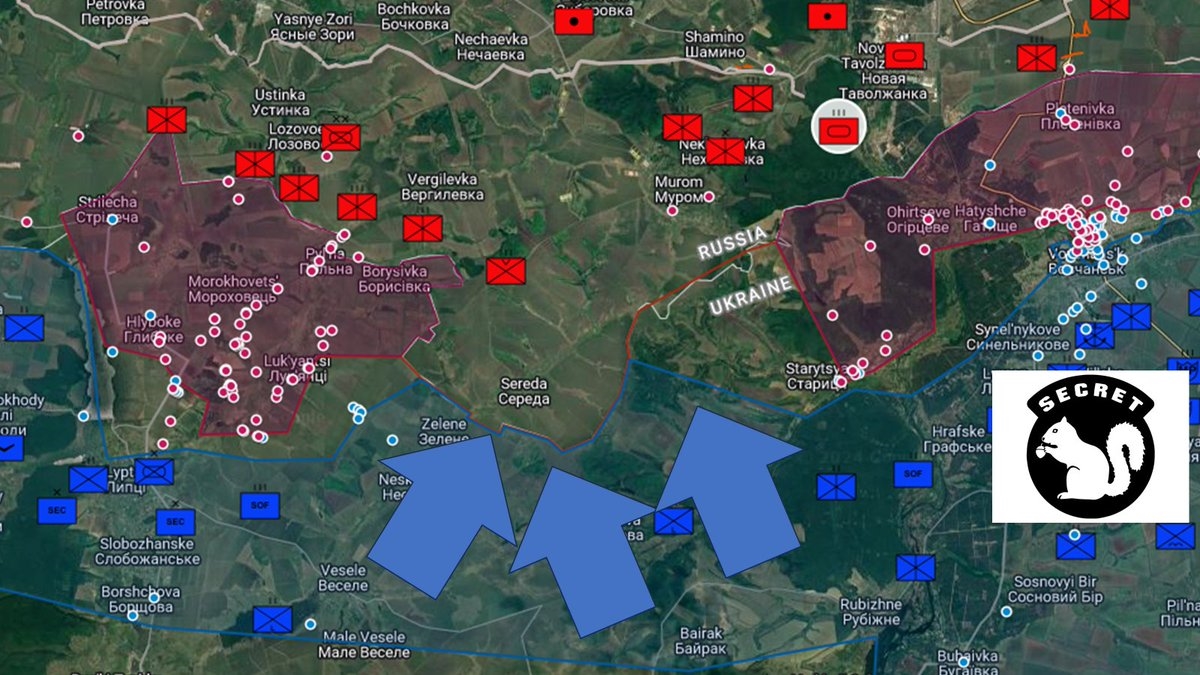Click the Borysivka label

click(395, 279)
